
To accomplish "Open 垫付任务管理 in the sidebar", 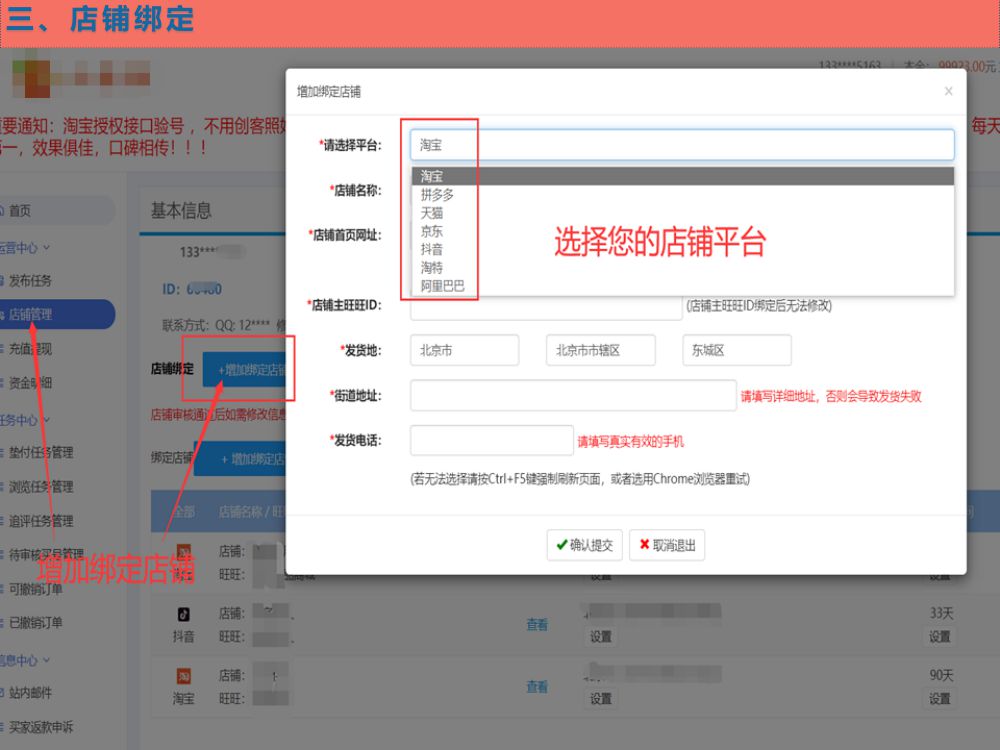I will tap(40, 452).
